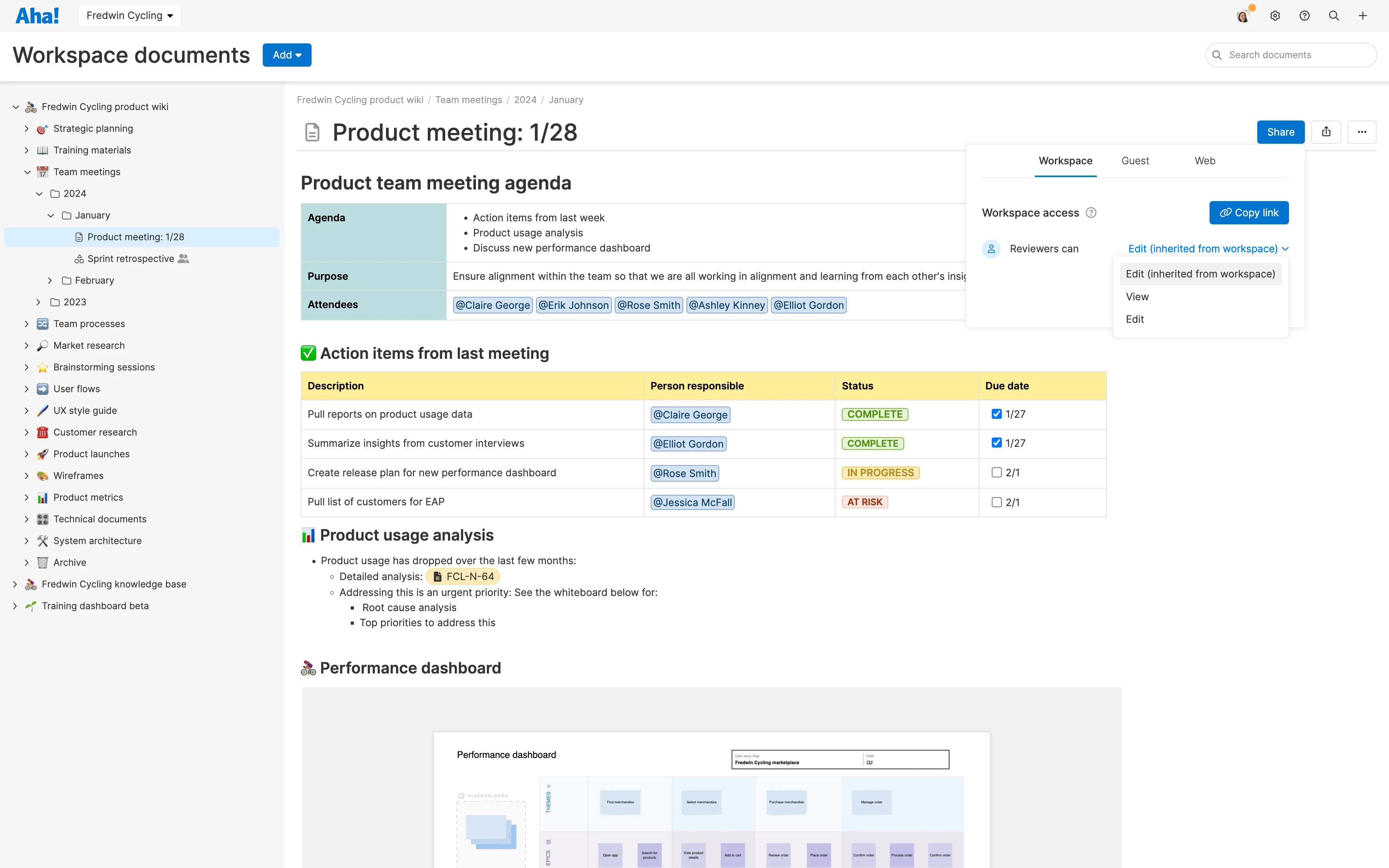Click the Copy link button
This screenshot has height=868, width=1389.
pyautogui.click(x=1248, y=212)
